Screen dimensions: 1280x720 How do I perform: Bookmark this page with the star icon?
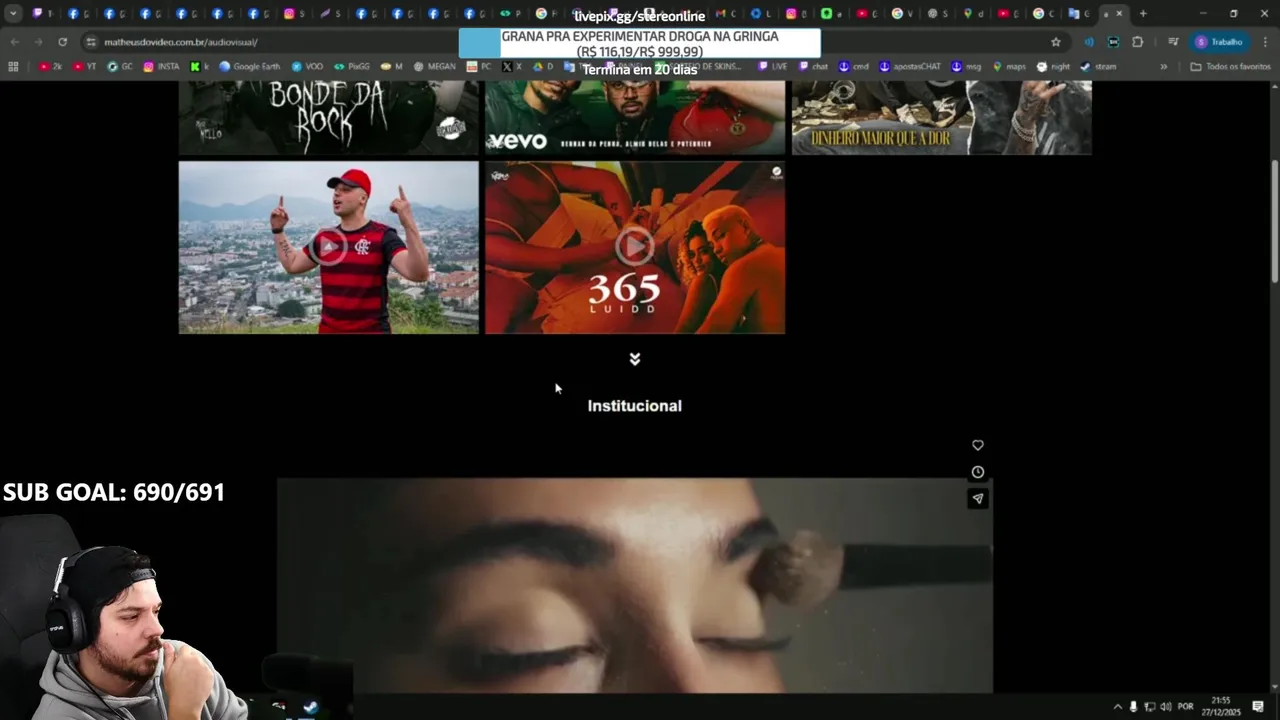1056,42
